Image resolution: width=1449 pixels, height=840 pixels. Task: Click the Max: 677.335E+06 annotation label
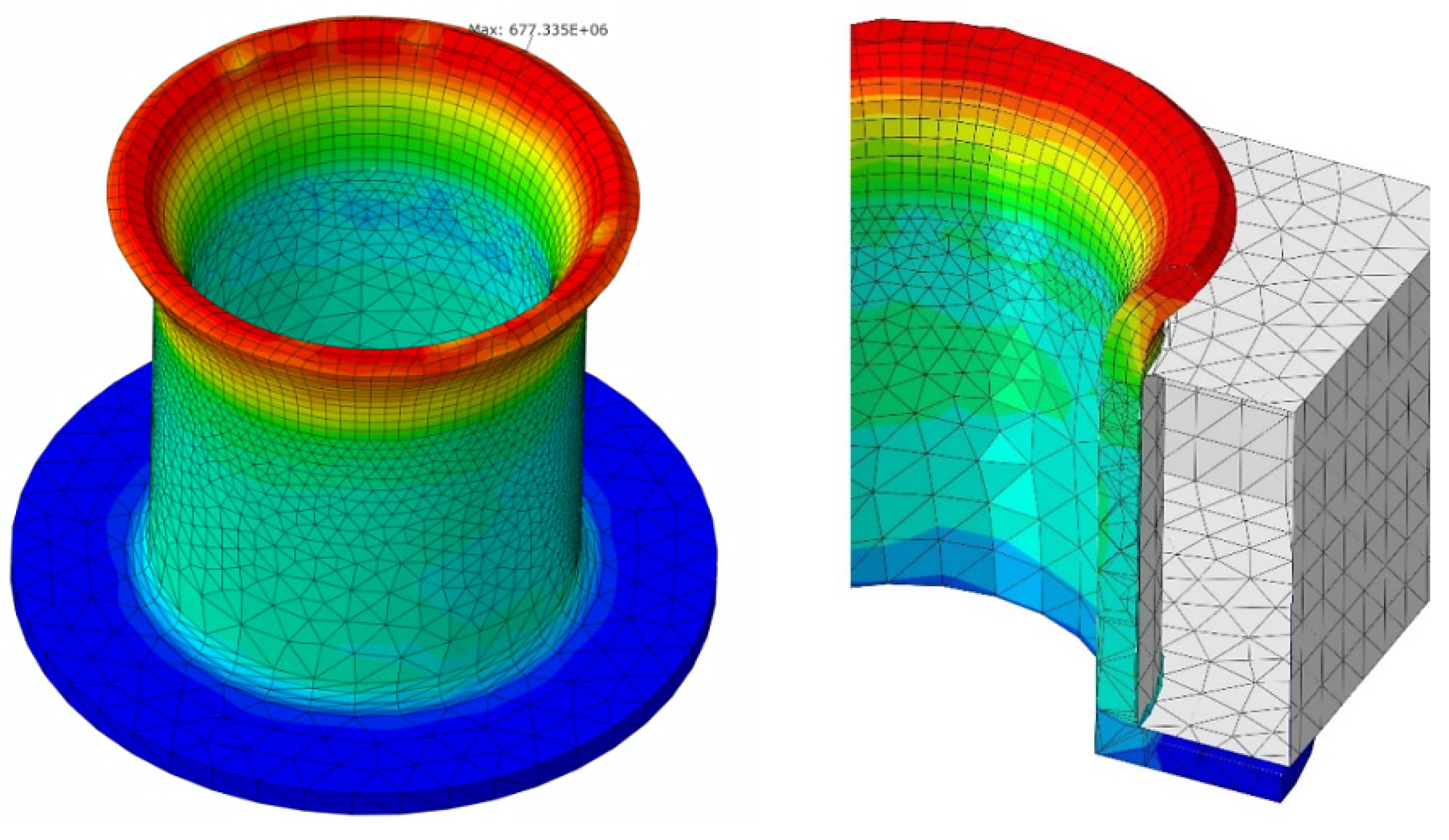tap(538, 30)
